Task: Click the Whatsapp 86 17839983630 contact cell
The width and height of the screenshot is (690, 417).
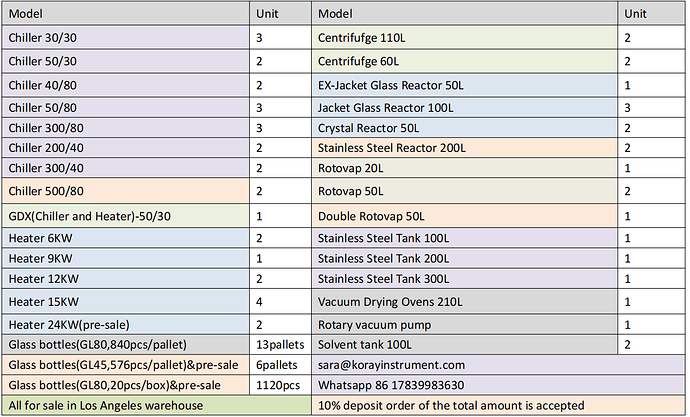Action: click(392, 385)
